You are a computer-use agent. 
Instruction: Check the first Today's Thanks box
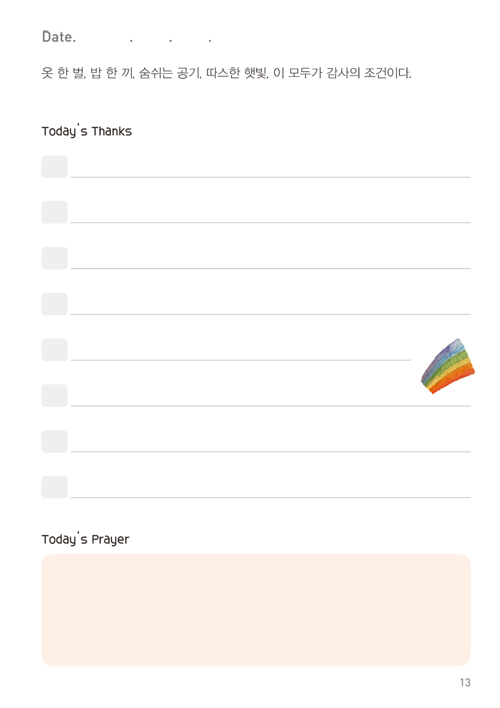(x=55, y=167)
